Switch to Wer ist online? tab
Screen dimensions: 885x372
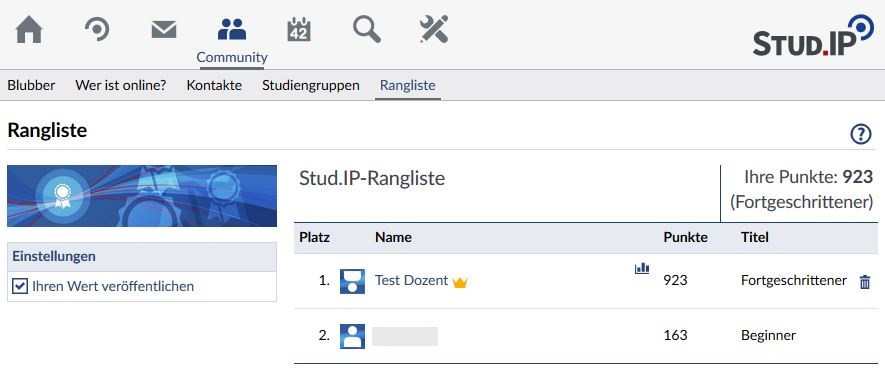tap(121, 85)
